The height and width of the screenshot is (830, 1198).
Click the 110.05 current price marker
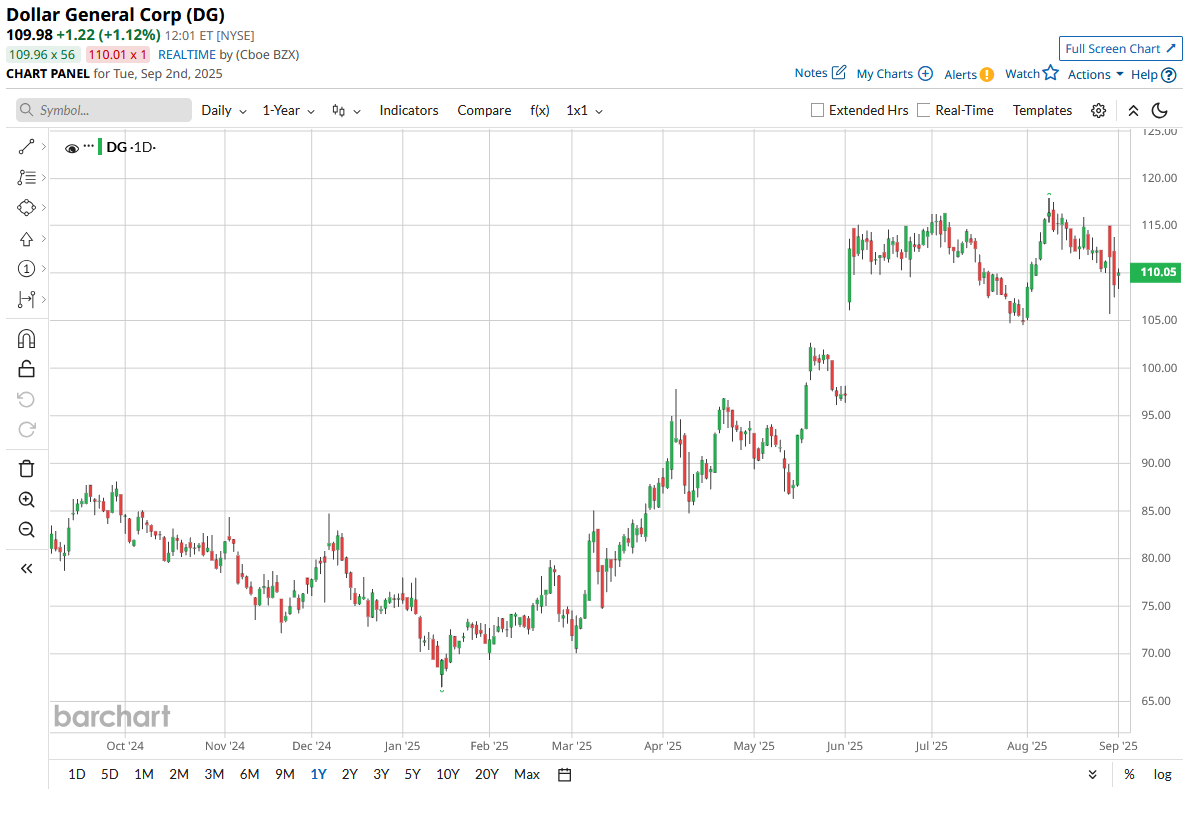(x=1156, y=272)
